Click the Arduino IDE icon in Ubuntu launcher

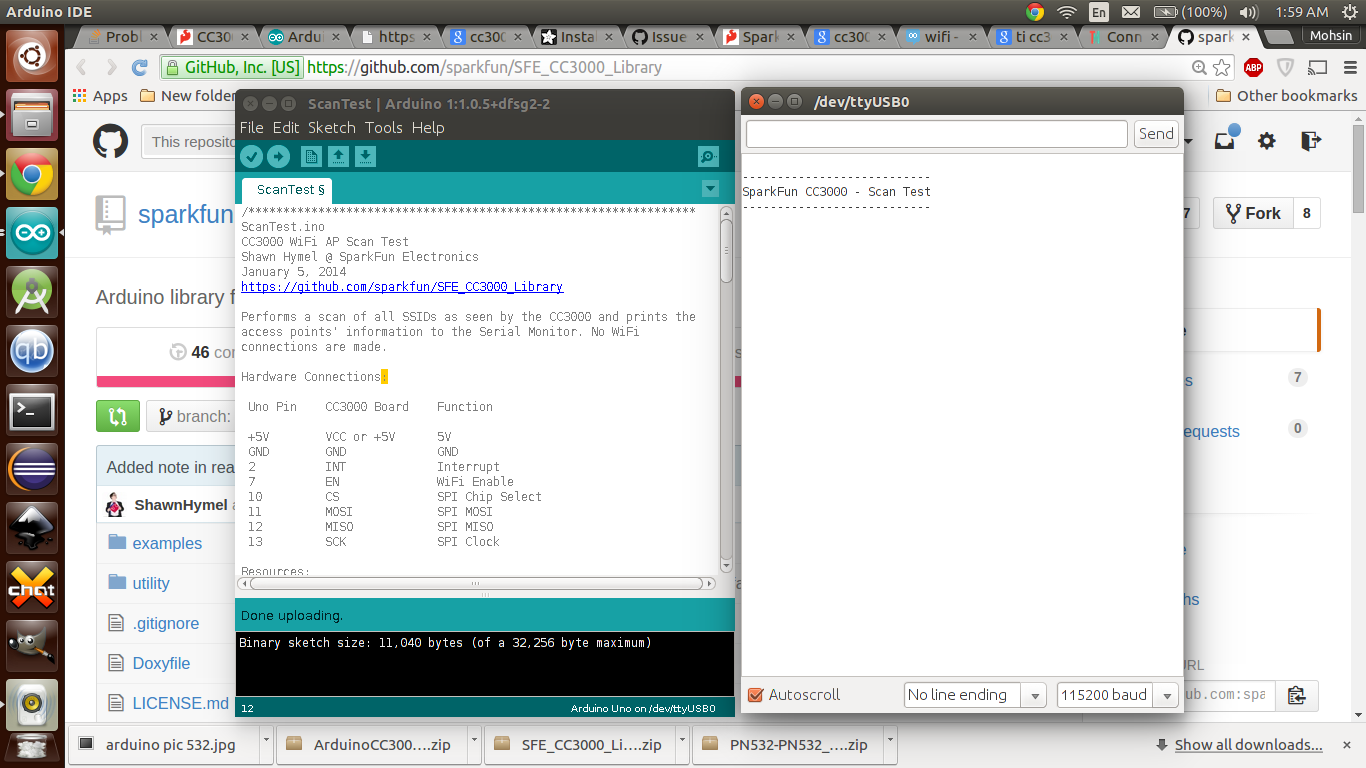(x=32, y=233)
